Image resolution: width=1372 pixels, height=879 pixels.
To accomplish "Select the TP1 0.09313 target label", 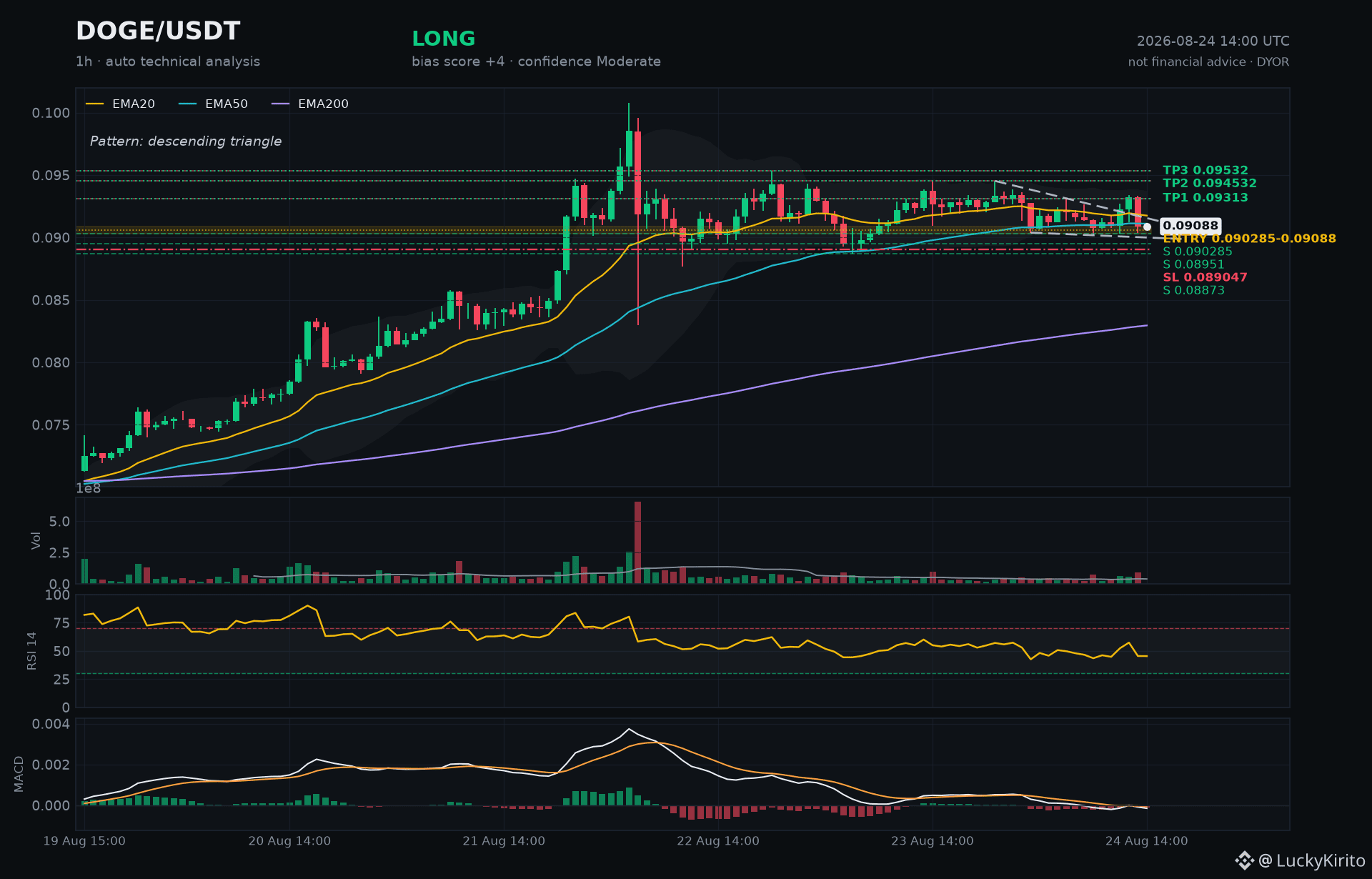I will (x=1206, y=197).
